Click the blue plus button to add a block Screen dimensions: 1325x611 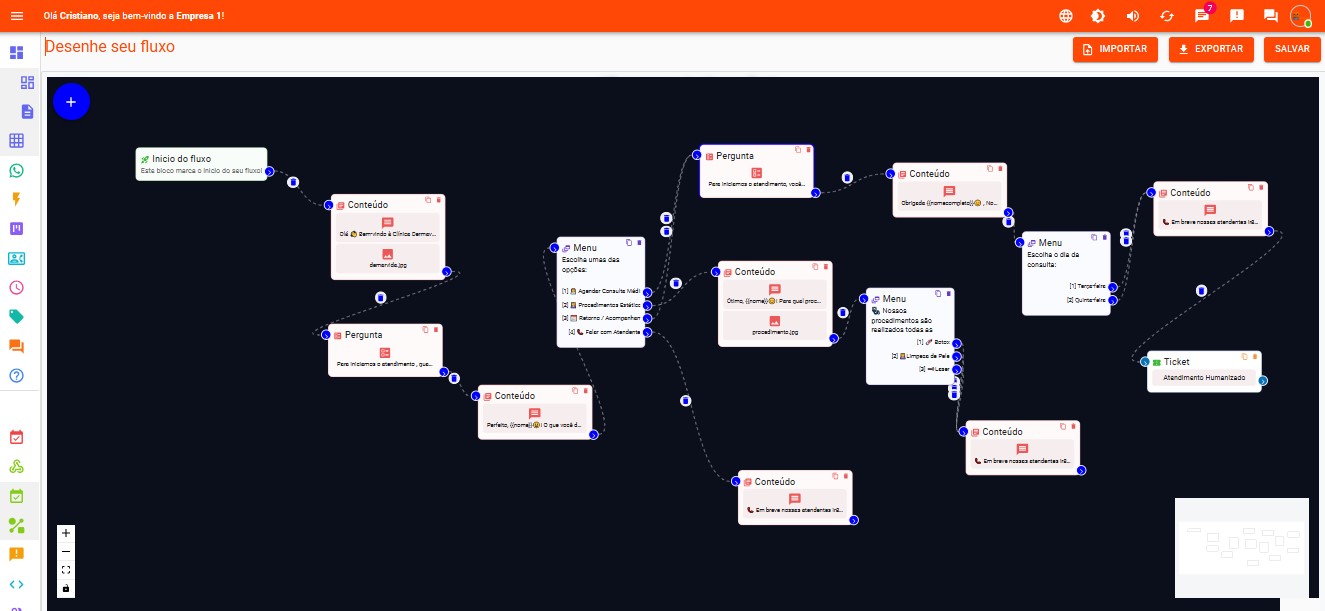(71, 101)
